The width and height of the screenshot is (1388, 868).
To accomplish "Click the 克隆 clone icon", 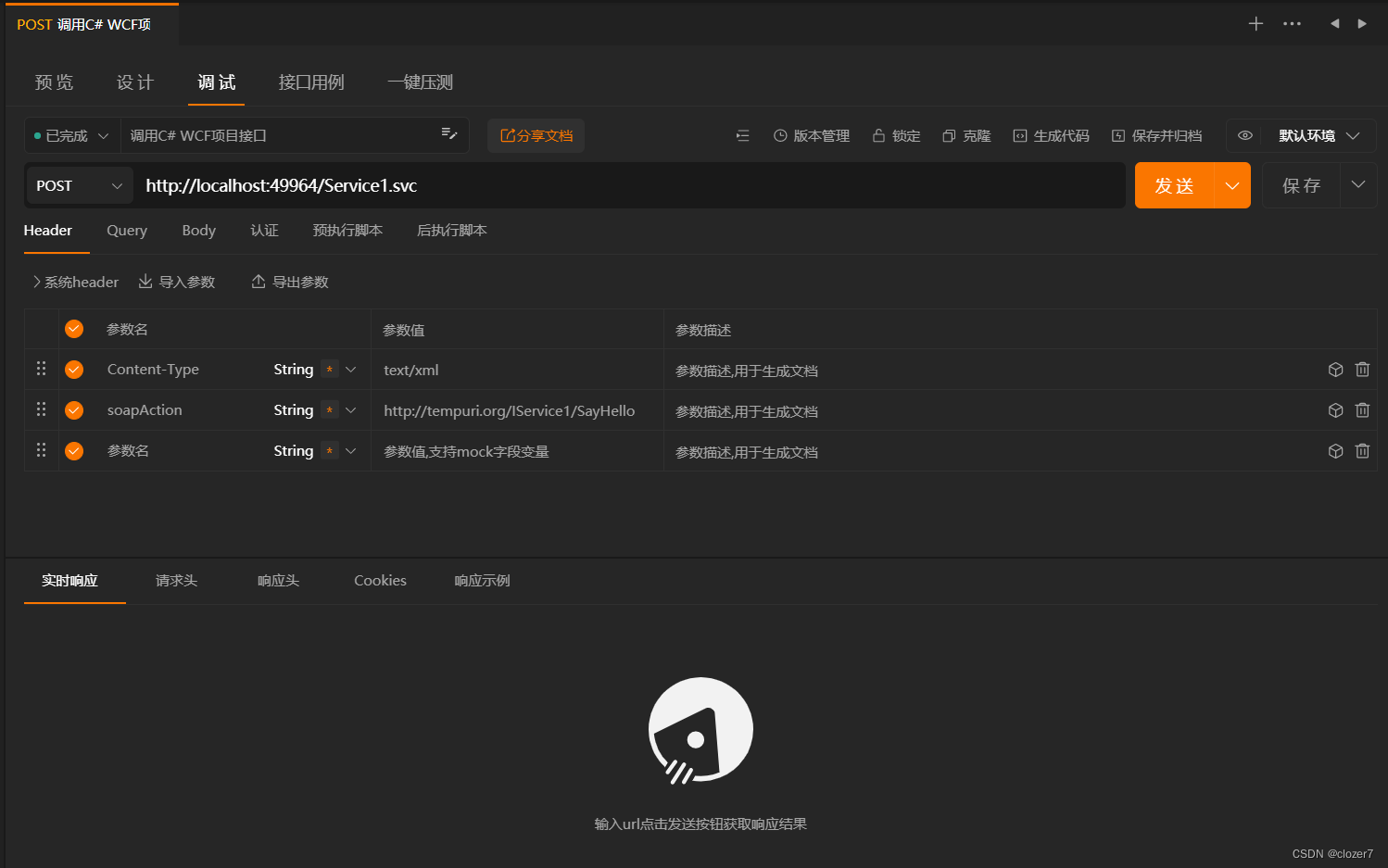I will [947, 135].
